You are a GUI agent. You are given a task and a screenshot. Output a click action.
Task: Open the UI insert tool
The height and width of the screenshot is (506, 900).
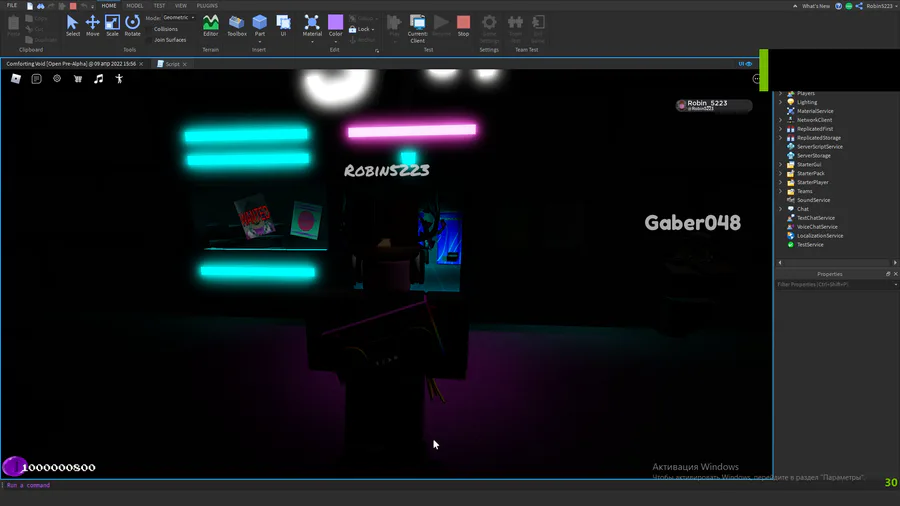283,26
